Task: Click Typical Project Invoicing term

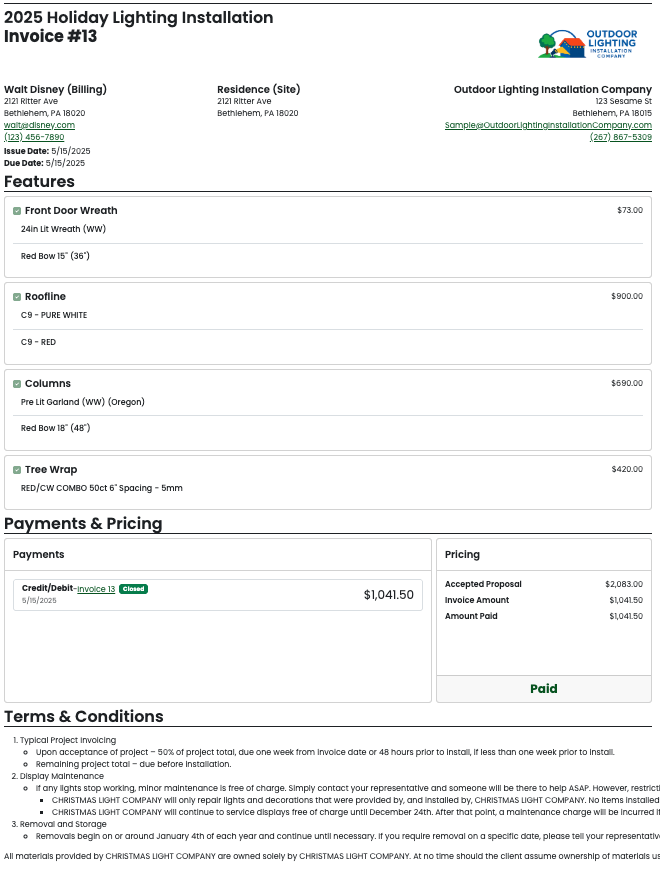Action: (x=68, y=740)
